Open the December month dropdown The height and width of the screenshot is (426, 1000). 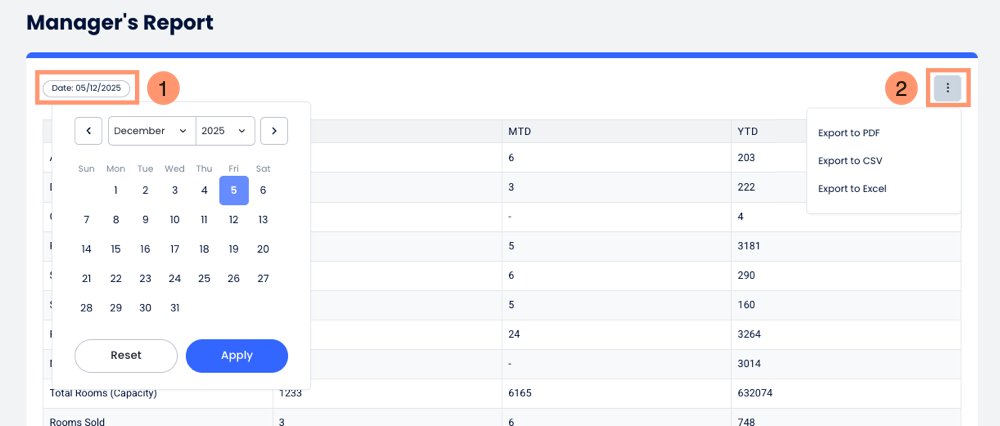151,131
